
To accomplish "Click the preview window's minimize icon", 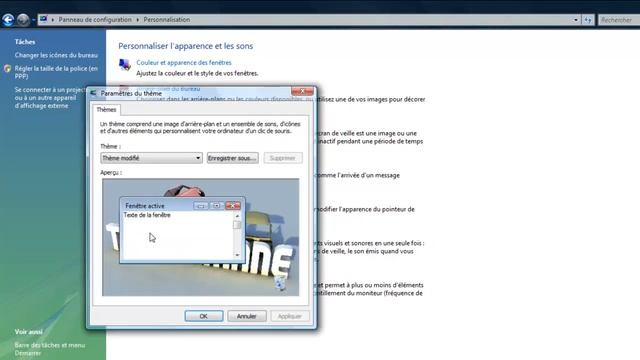I will coord(200,206).
